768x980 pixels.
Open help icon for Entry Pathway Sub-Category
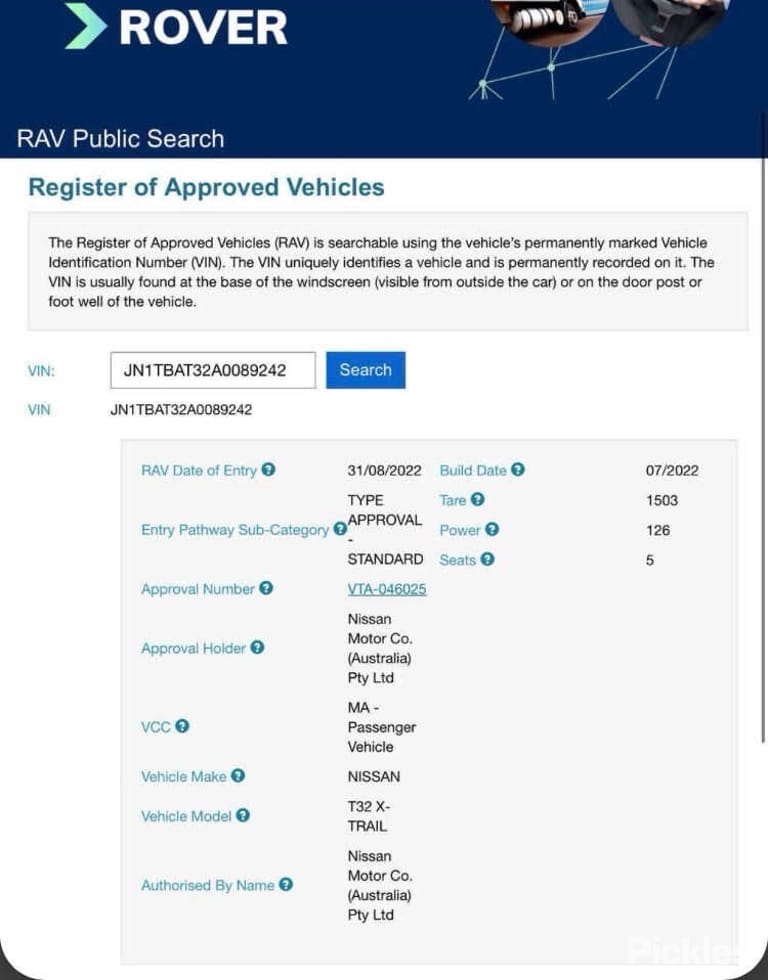pos(340,529)
